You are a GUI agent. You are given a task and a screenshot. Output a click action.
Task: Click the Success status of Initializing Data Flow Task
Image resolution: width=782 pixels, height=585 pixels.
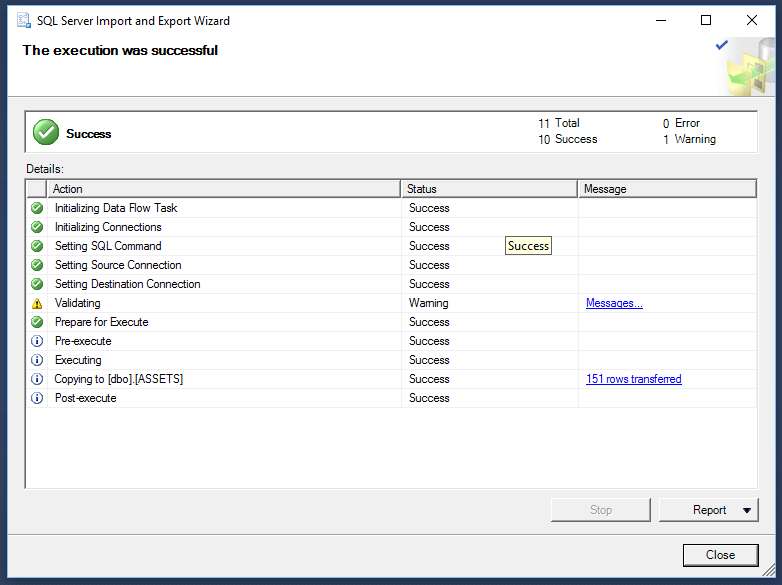pyautogui.click(x=429, y=208)
